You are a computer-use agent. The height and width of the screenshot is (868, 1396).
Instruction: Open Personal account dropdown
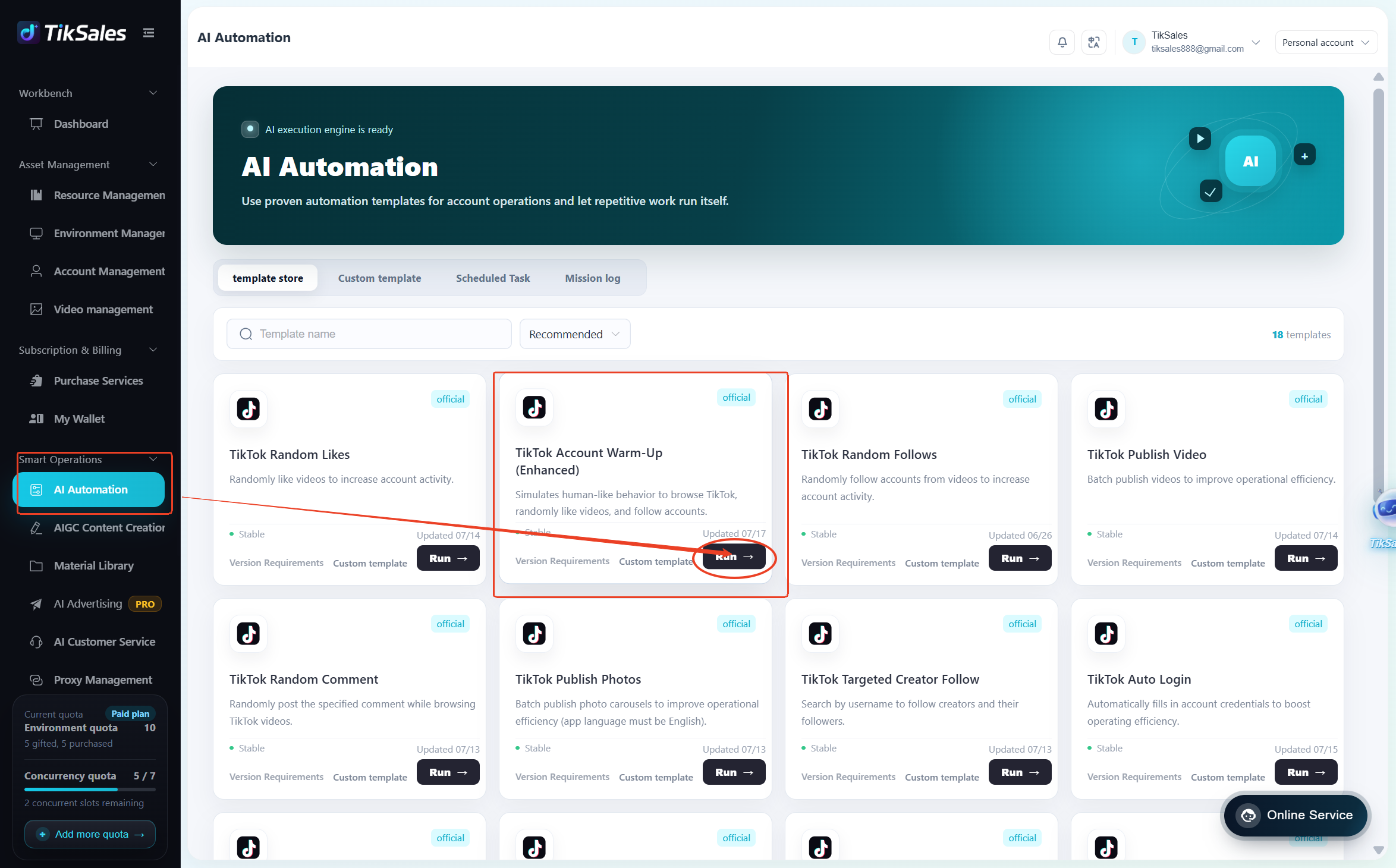tap(1325, 42)
